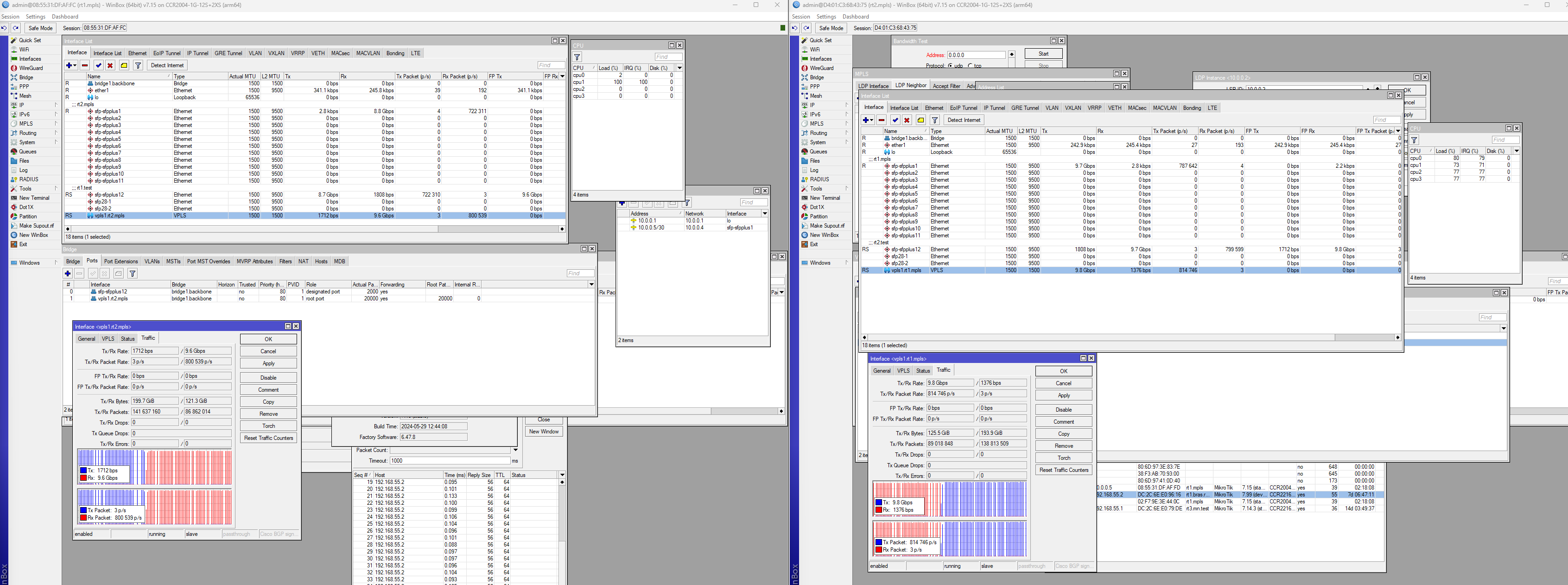Click Reset Traffic Counters in vpls1.rt1.mpls dialog
1568x585 pixels.
[x=1063, y=470]
